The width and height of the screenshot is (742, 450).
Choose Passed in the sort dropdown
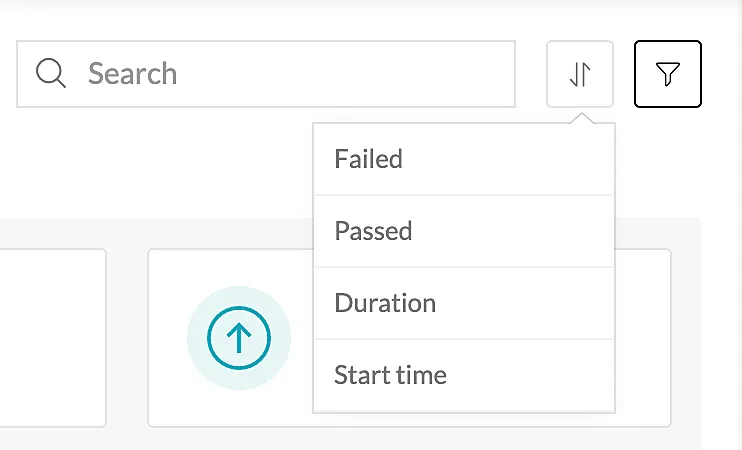tap(464, 231)
